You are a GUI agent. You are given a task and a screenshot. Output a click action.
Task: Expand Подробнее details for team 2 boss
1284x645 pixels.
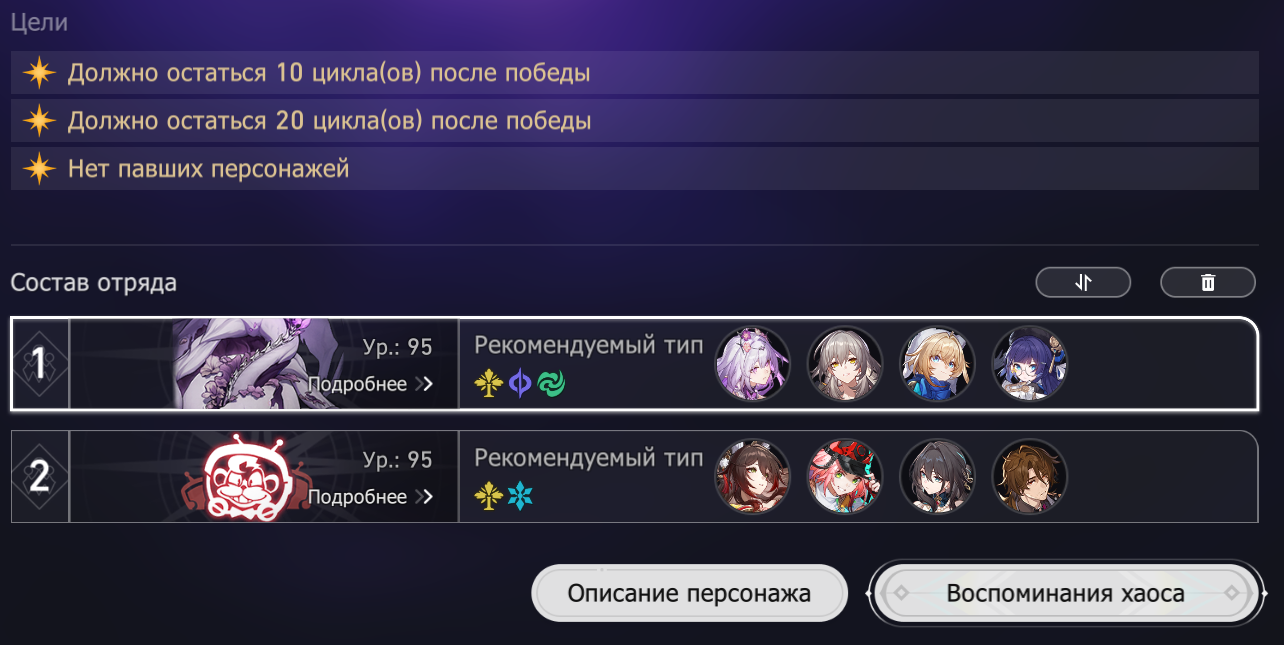[x=370, y=497]
